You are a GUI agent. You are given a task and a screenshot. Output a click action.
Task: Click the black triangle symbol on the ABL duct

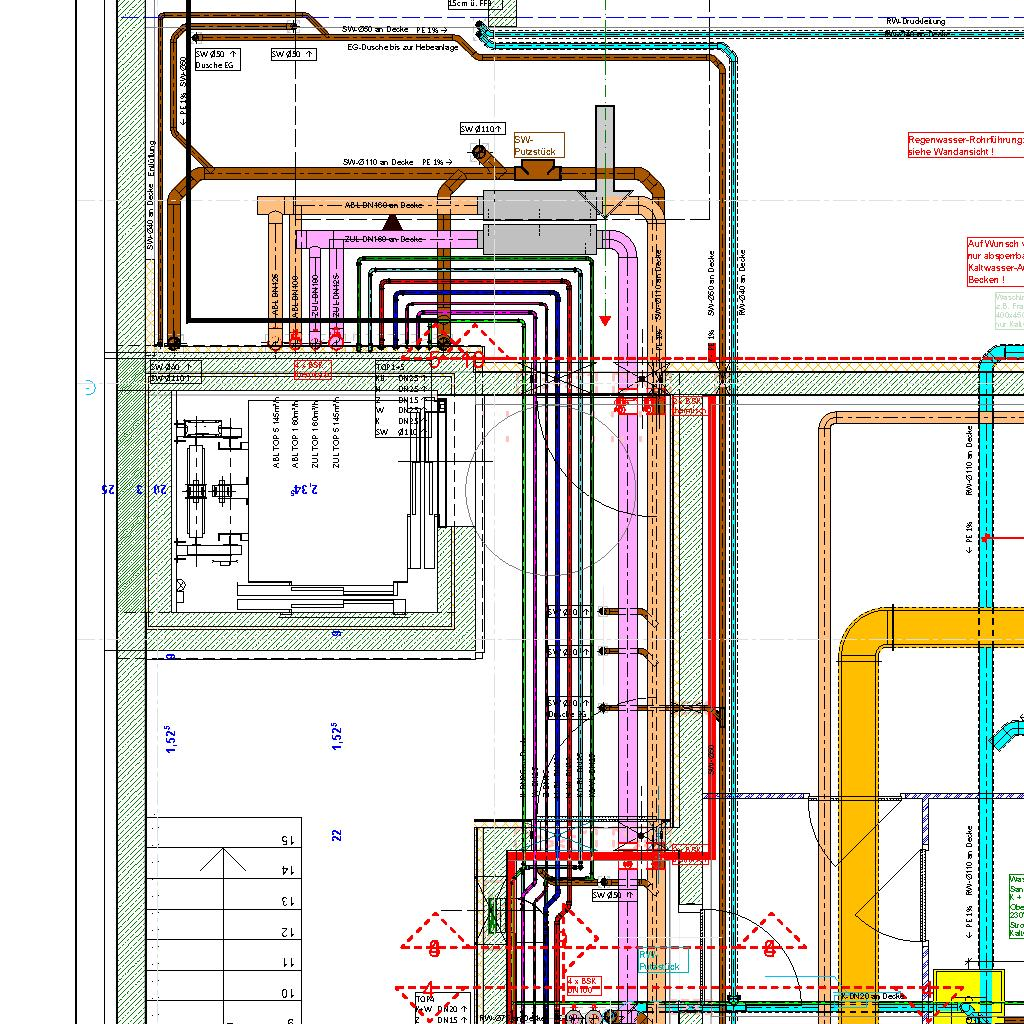click(x=392, y=221)
